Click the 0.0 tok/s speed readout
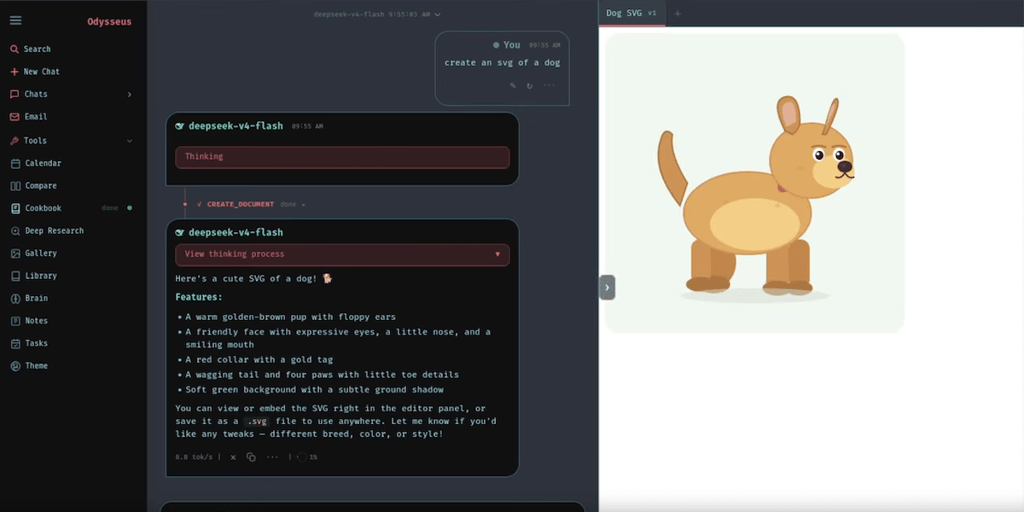 [x=194, y=457]
